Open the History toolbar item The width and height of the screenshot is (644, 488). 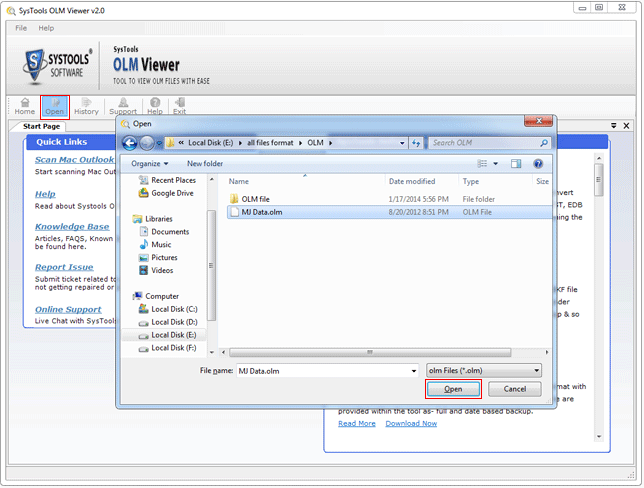tap(86, 106)
